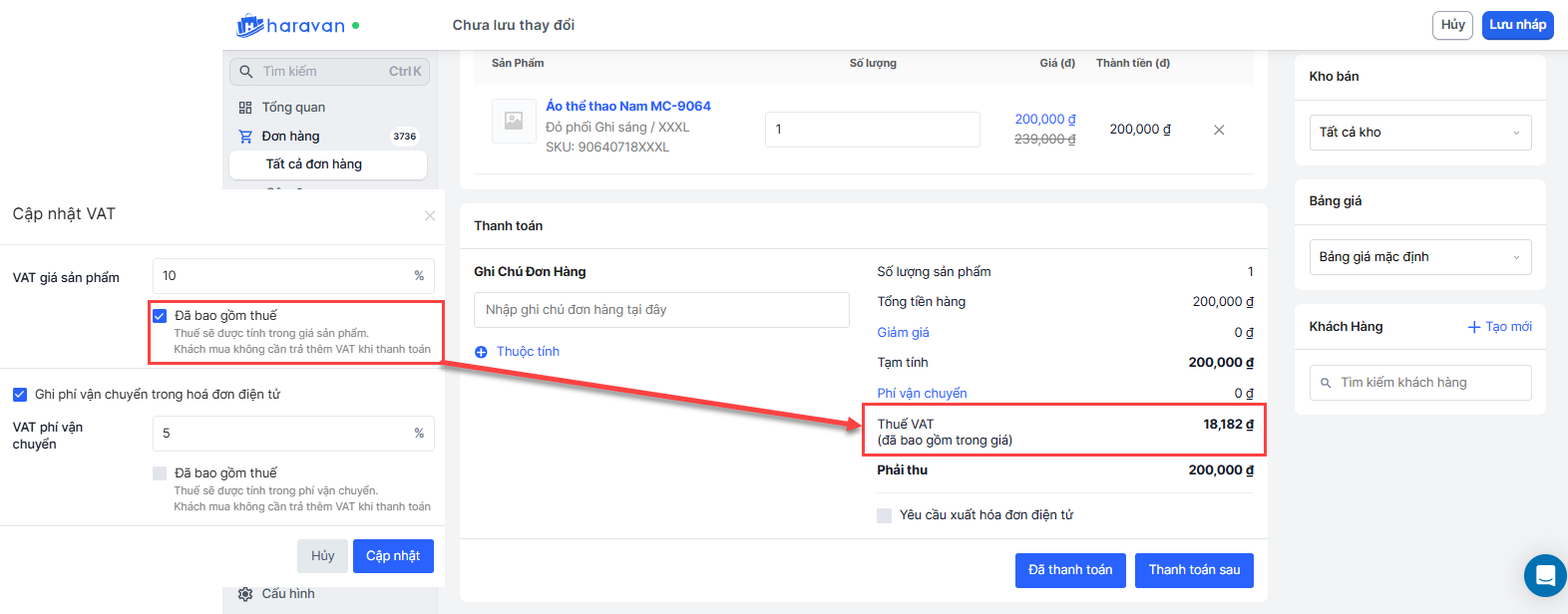1568x614 pixels.
Task: Open the Bảng giá mặc định dropdown
Action: 1419,257
